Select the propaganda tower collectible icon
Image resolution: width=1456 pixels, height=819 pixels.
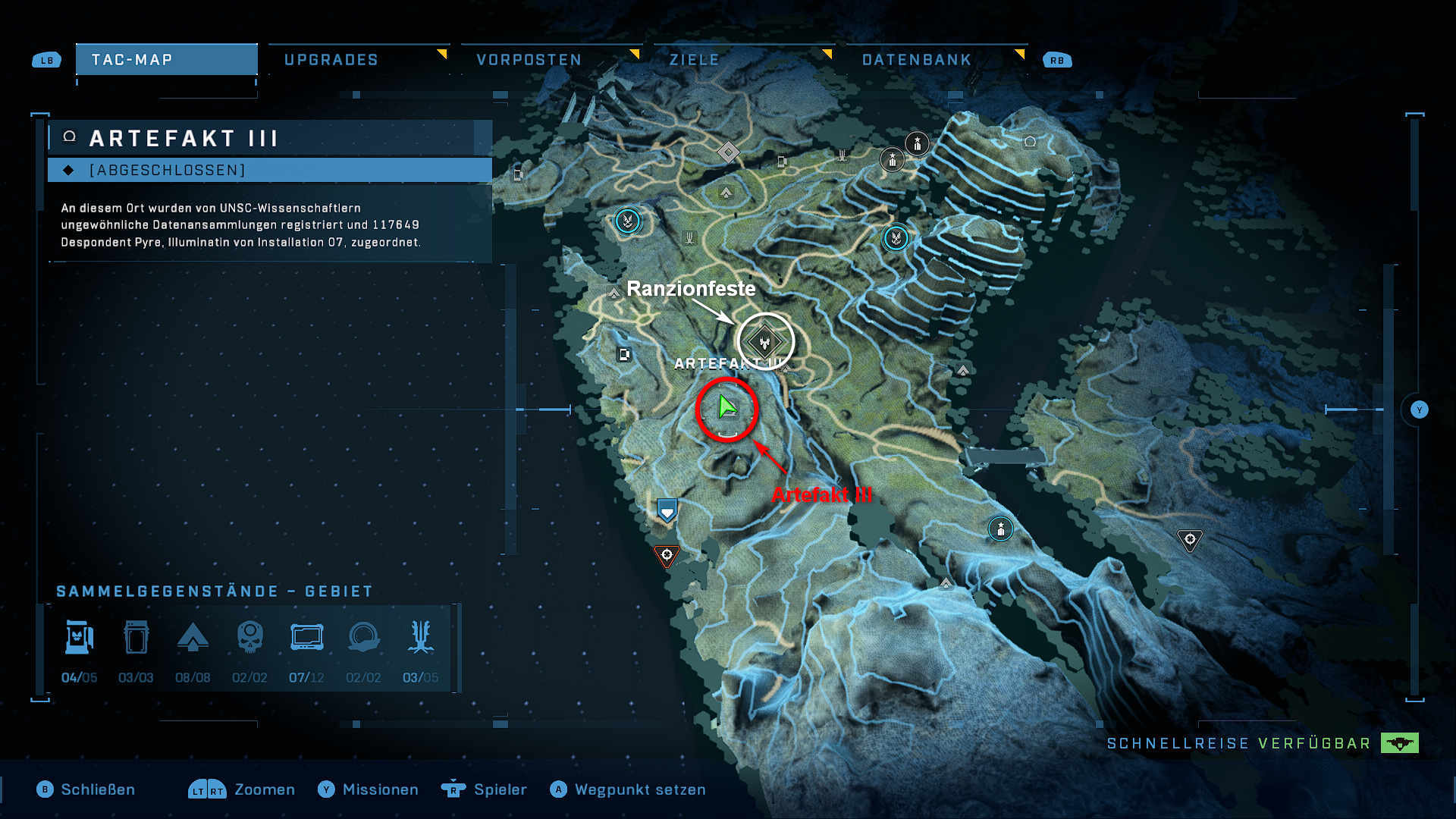(420, 638)
